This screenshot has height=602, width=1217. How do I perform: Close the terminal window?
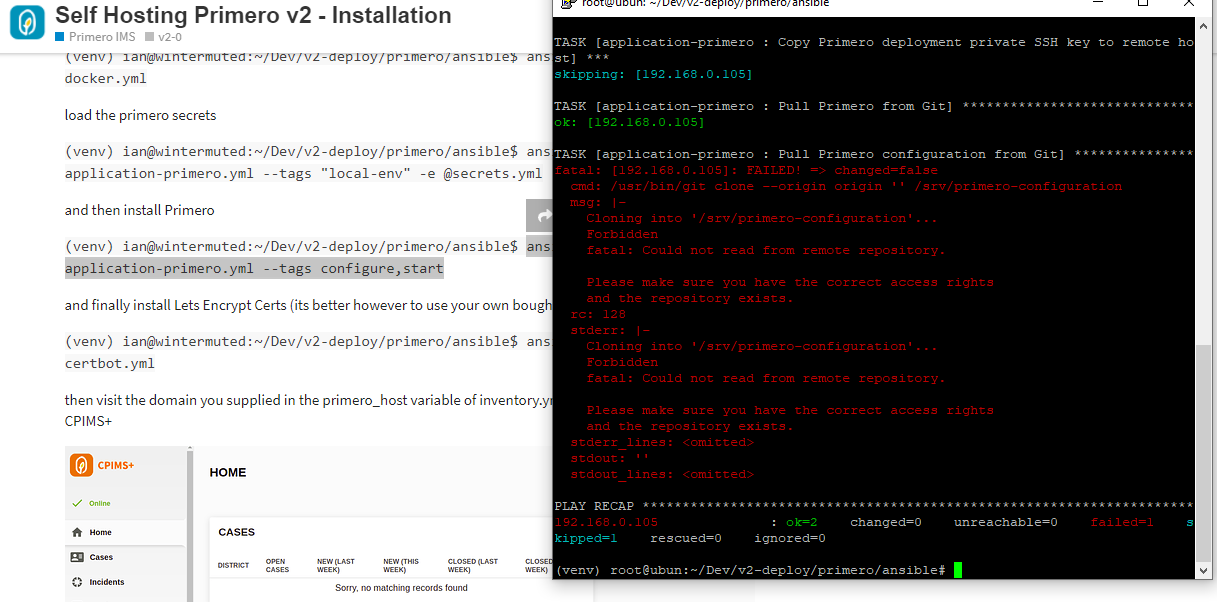coord(1189,3)
